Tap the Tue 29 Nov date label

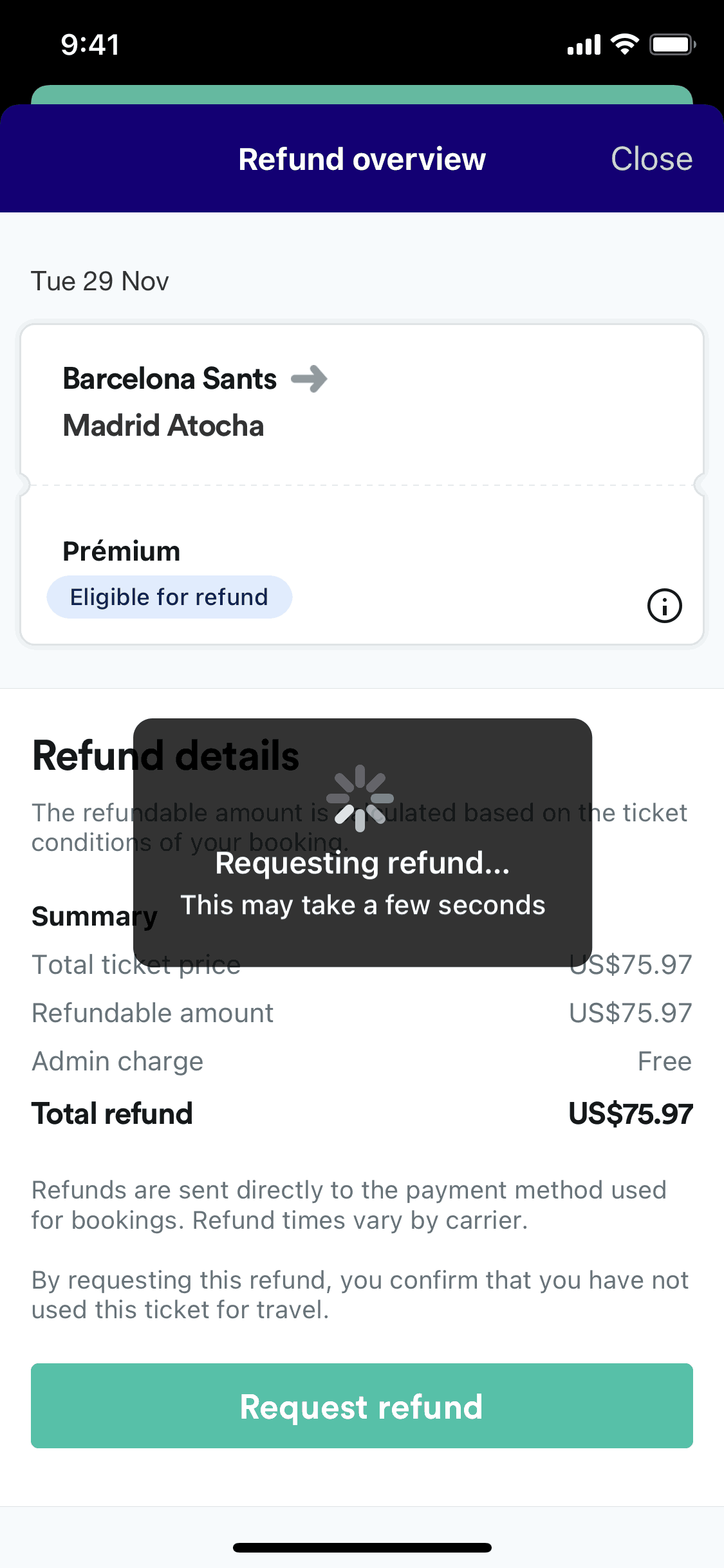(100, 281)
